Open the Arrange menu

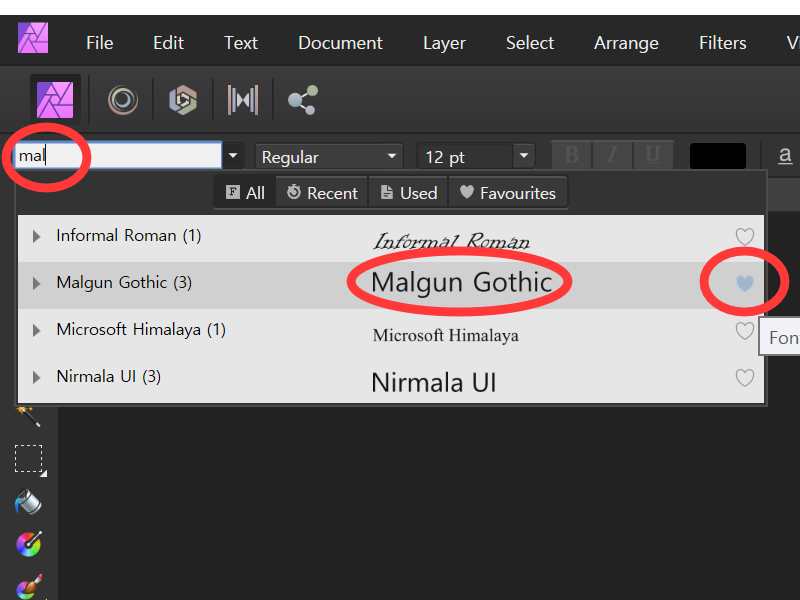click(x=626, y=43)
